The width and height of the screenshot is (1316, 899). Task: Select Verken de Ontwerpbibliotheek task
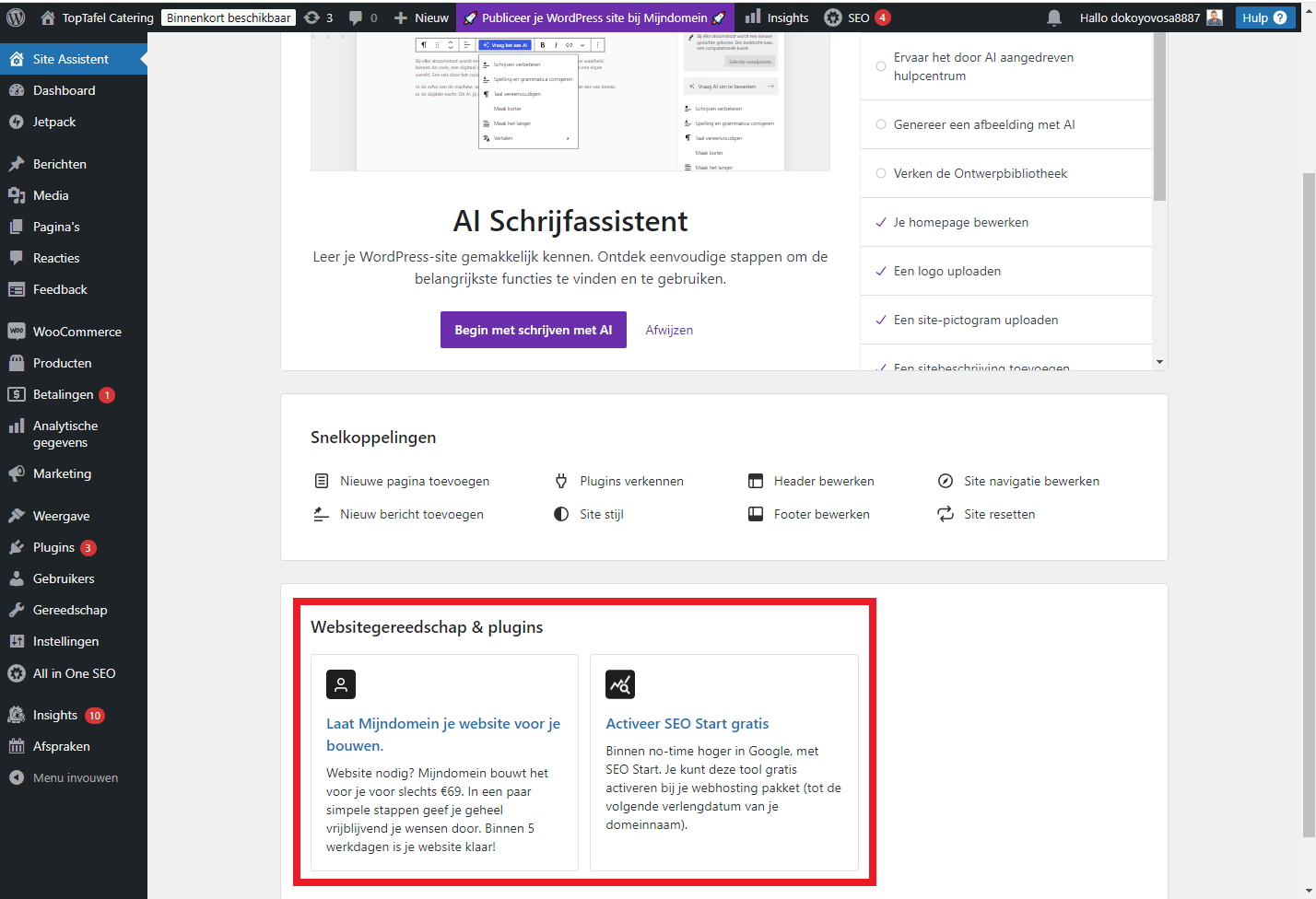pos(1006,173)
